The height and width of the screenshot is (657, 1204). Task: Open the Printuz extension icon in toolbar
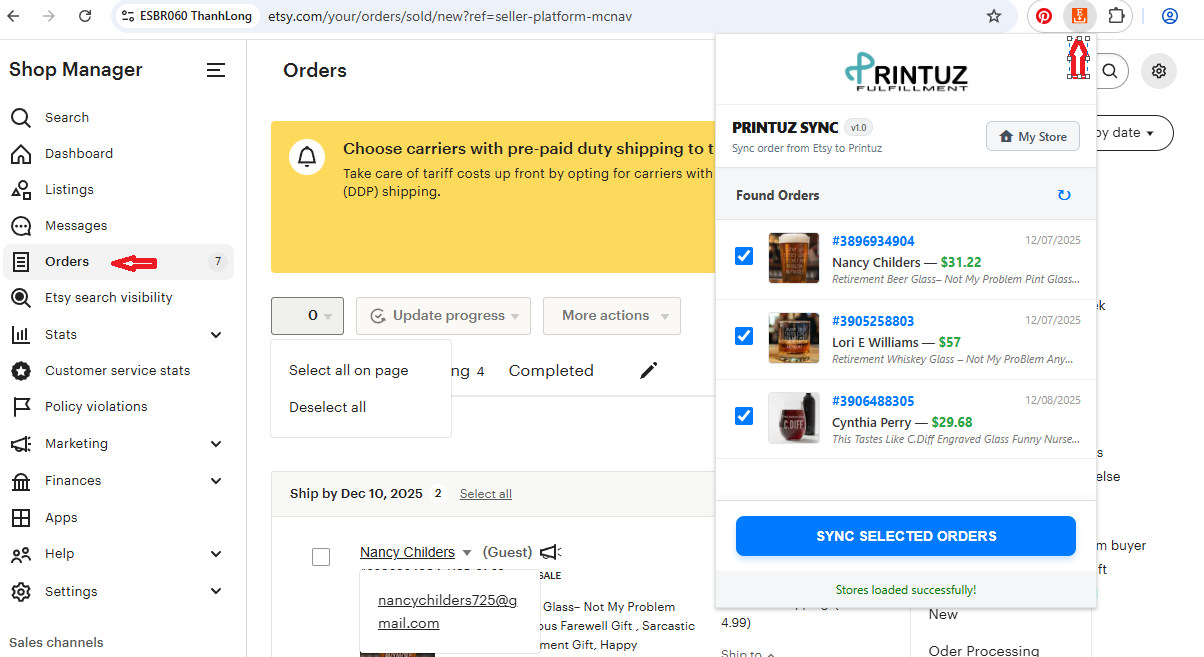point(1079,16)
